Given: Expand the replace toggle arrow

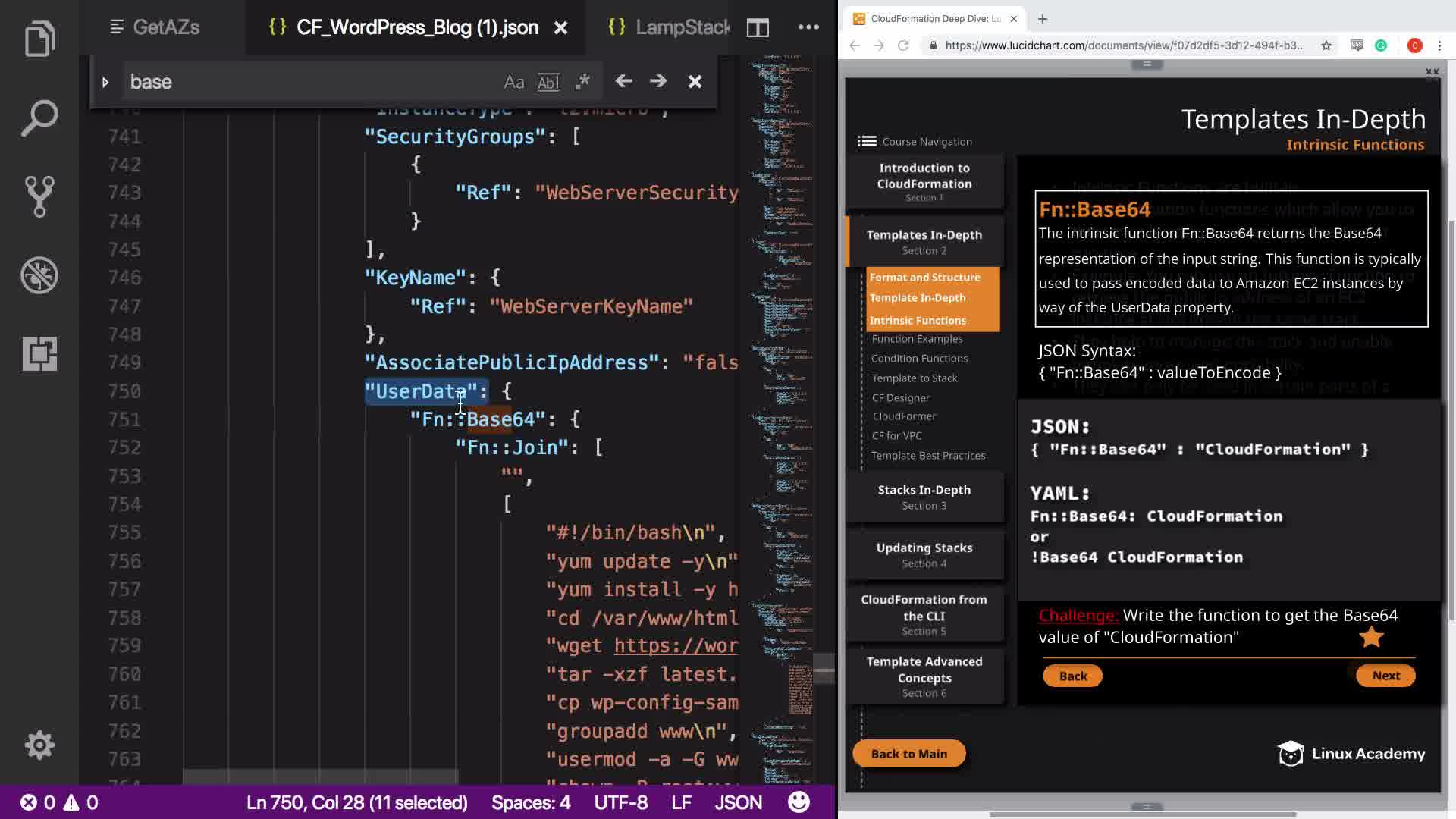Looking at the screenshot, I should (105, 82).
